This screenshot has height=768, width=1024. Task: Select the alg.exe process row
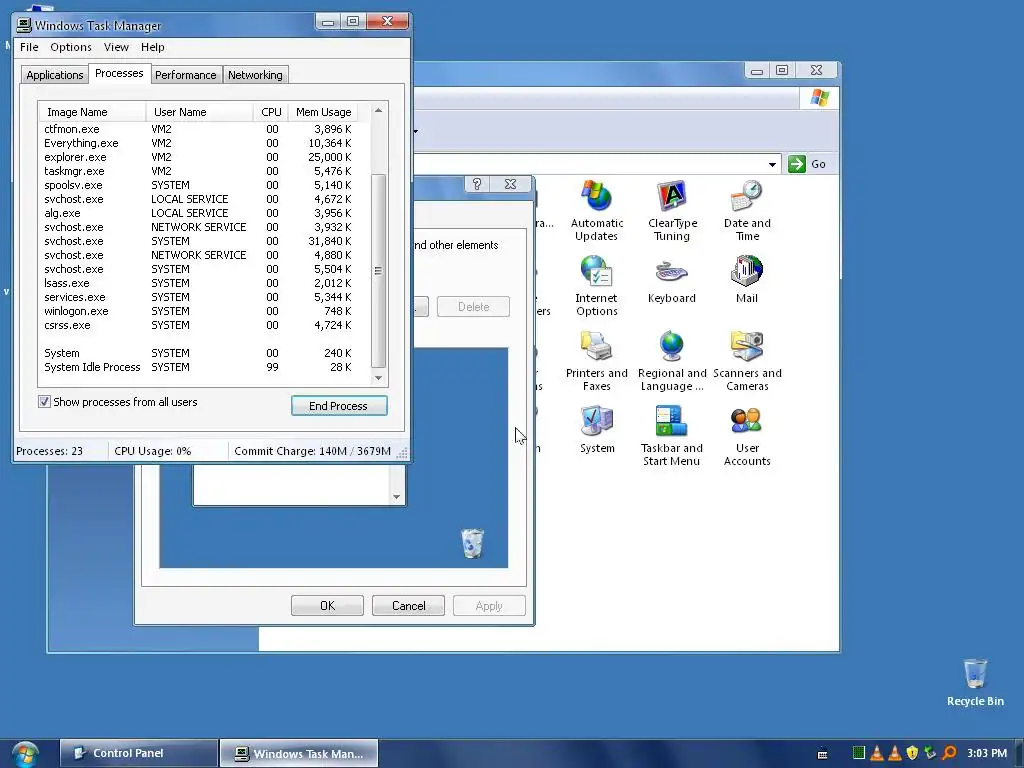point(198,214)
